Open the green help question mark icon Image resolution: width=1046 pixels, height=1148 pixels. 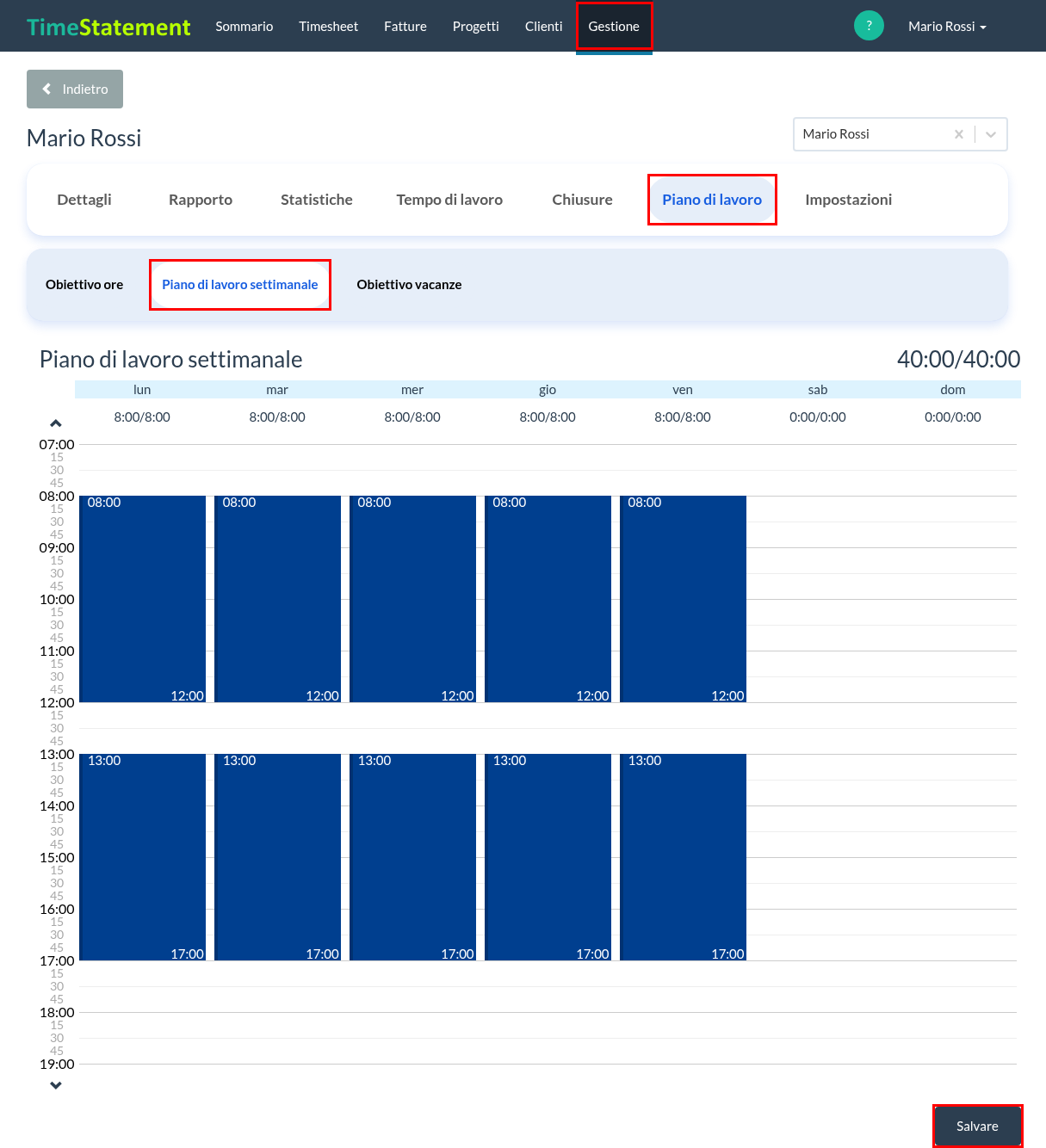[x=869, y=26]
